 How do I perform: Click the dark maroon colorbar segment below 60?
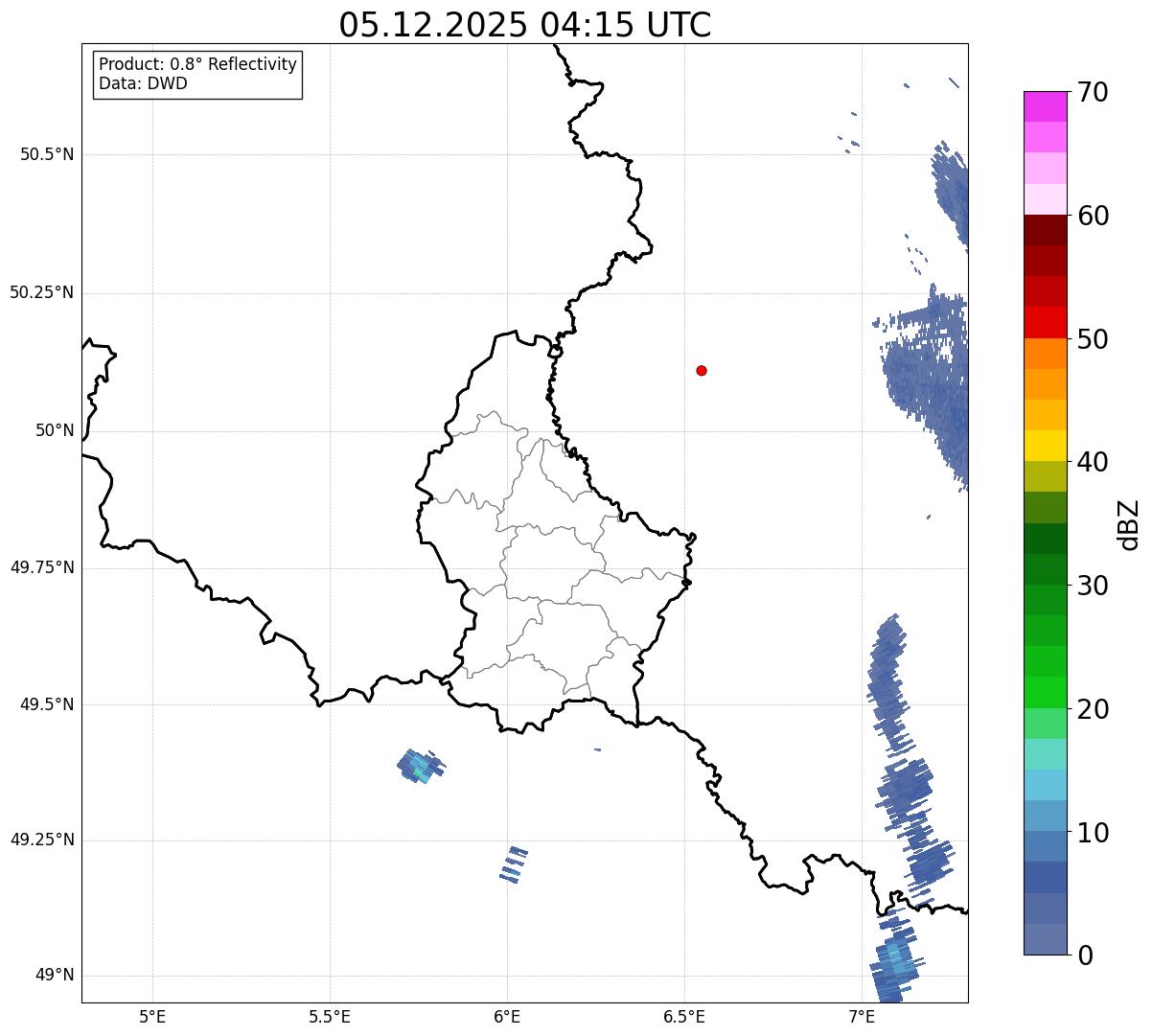pos(1045,230)
